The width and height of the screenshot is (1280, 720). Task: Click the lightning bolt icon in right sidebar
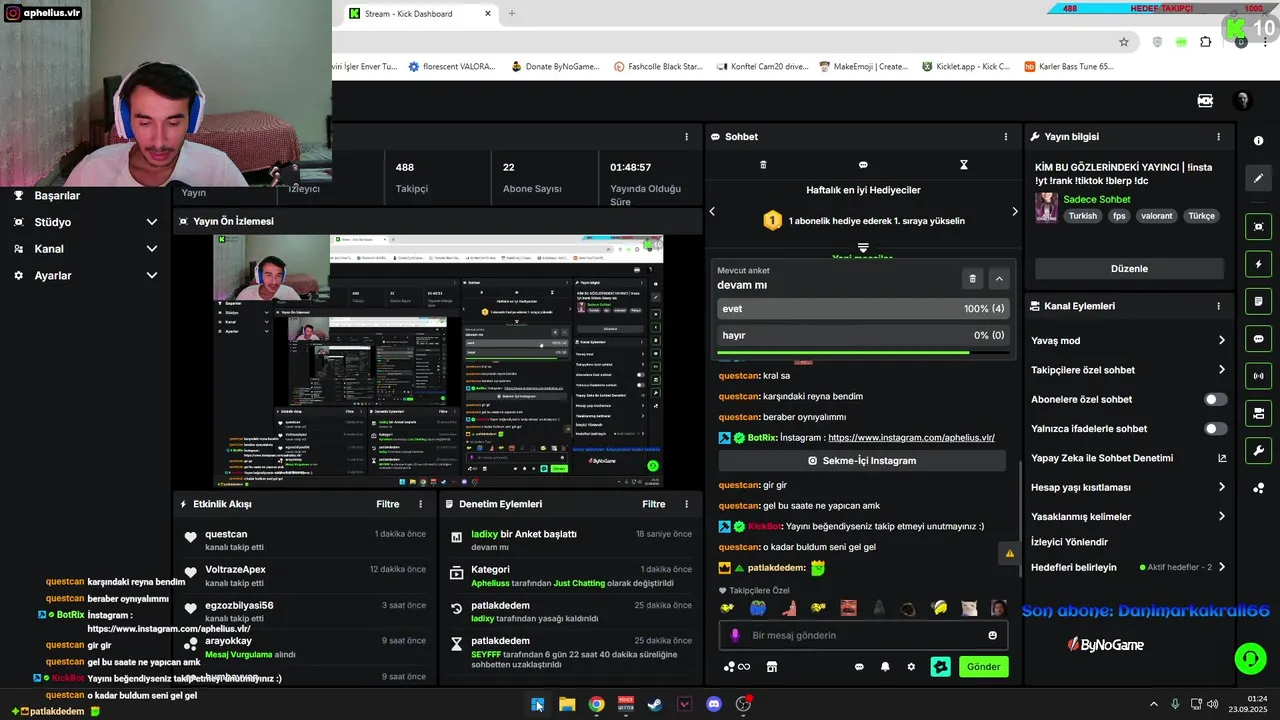[1258, 264]
